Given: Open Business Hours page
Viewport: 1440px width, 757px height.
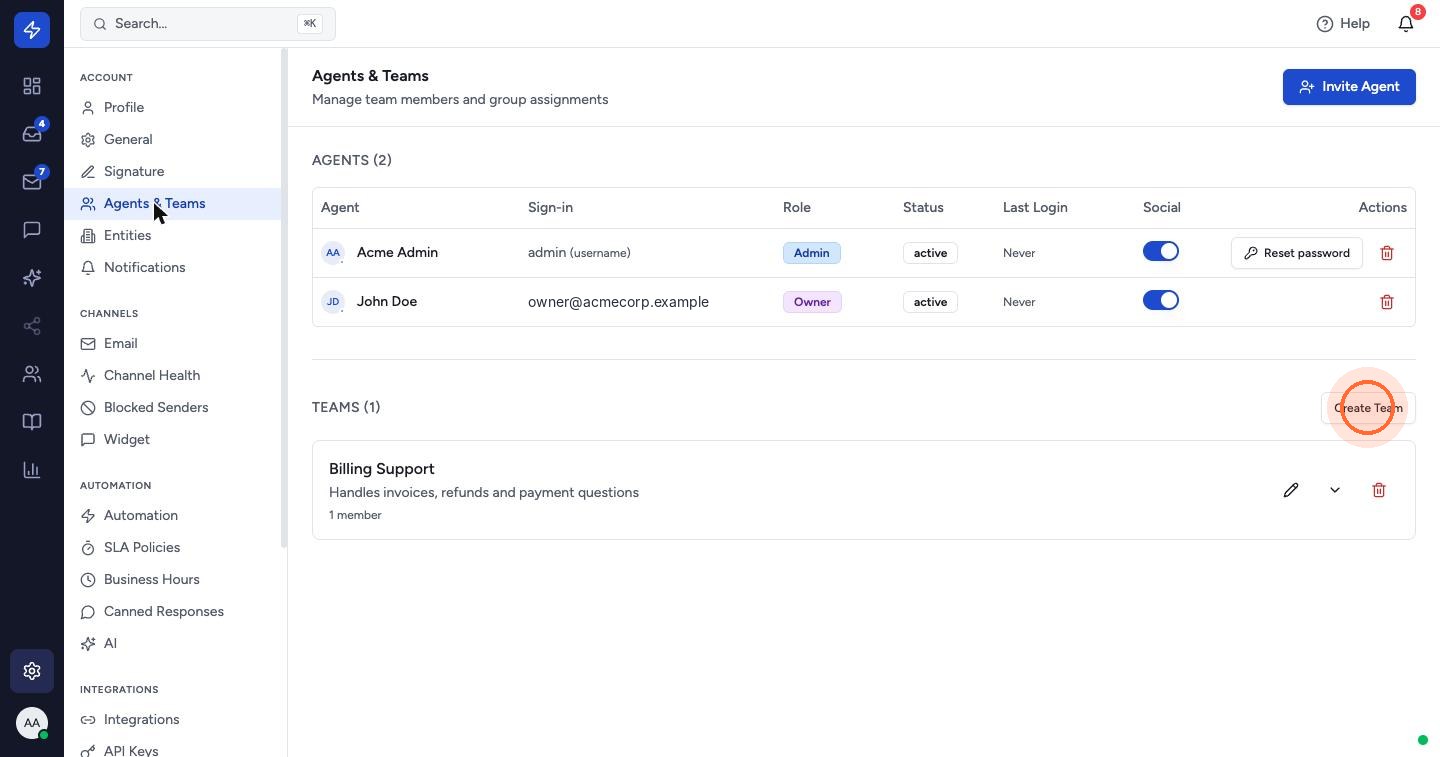Looking at the screenshot, I should point(173,580).
